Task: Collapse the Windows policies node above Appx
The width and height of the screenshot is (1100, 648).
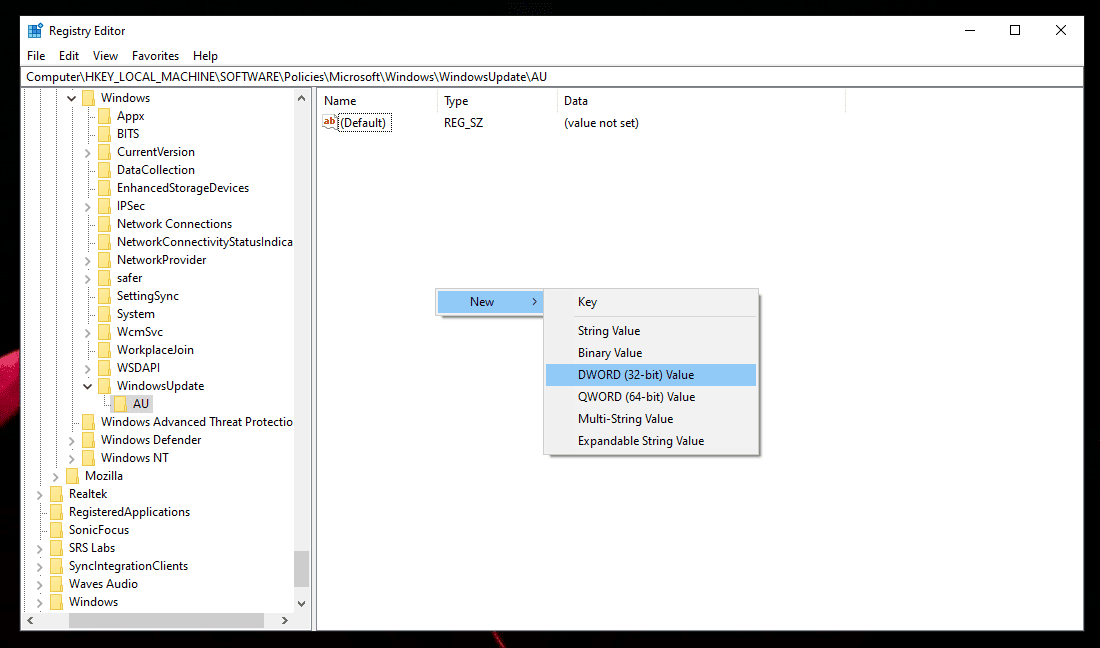Action: point(72,98)
